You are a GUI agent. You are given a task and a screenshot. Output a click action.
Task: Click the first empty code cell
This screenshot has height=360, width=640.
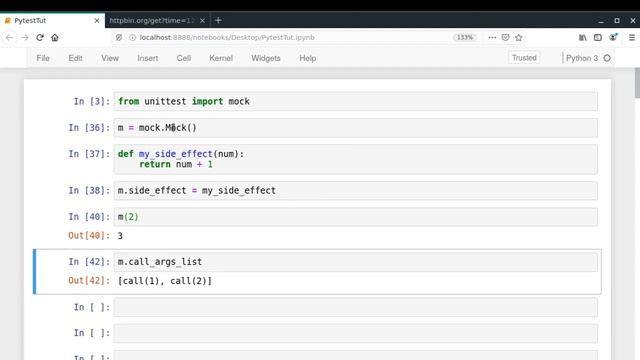click(356, 307)
